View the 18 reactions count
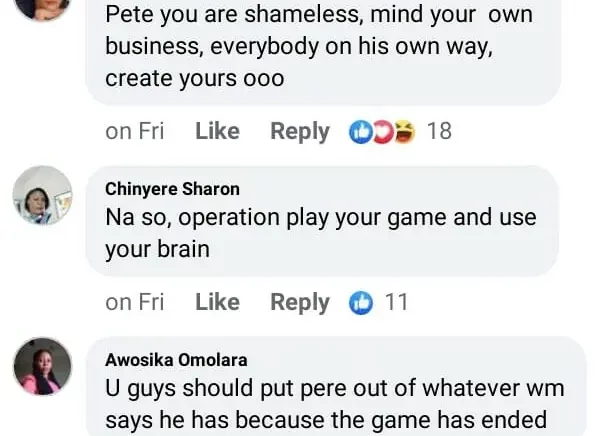The height and width of the screenshot is (436, 600). (439, 131)
